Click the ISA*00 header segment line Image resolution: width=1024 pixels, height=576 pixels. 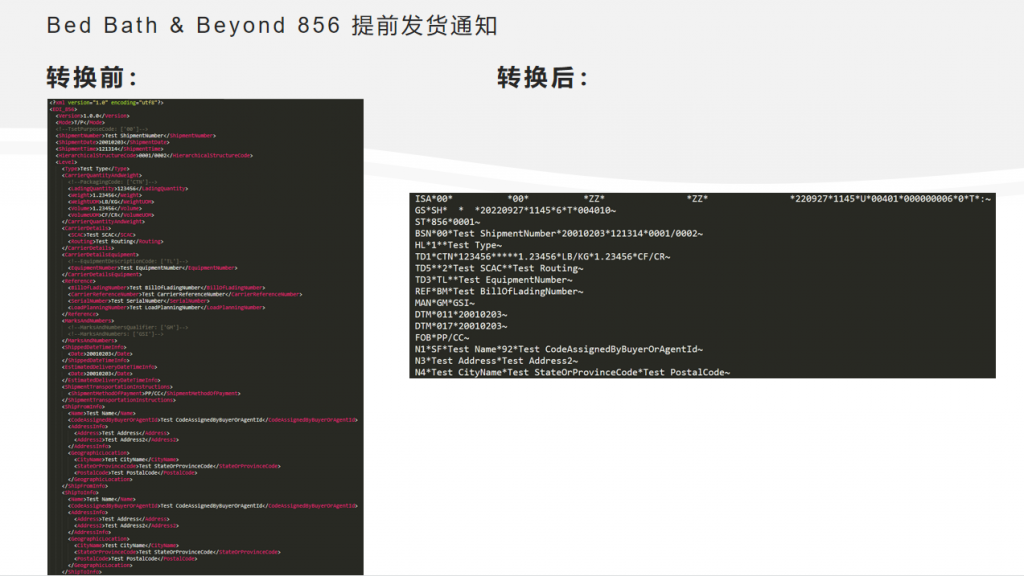(703, 199)
